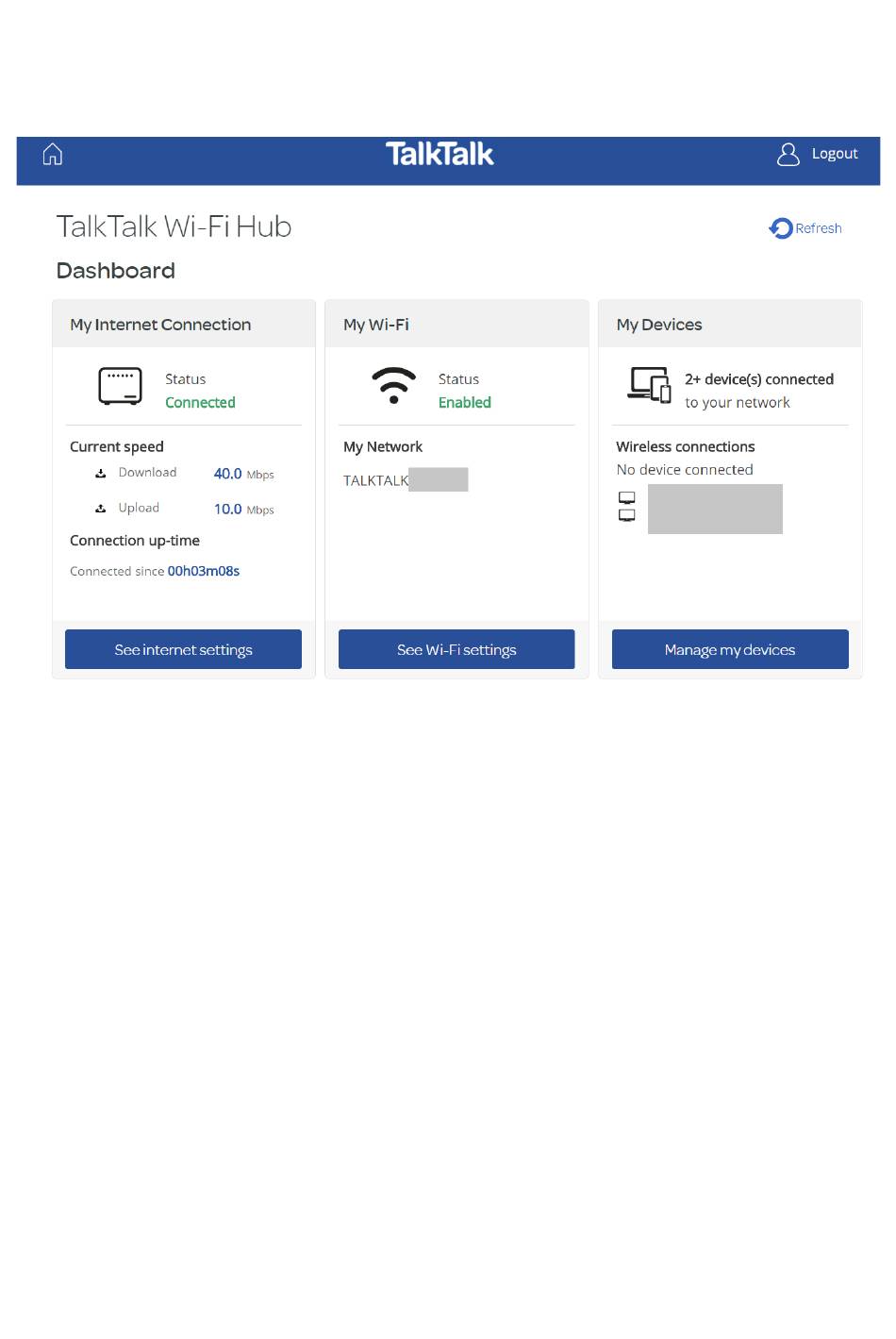Viewport: 896px width, 1339px height.
Task: Click the 10.0 upload speed value
Action: (227, 509)
